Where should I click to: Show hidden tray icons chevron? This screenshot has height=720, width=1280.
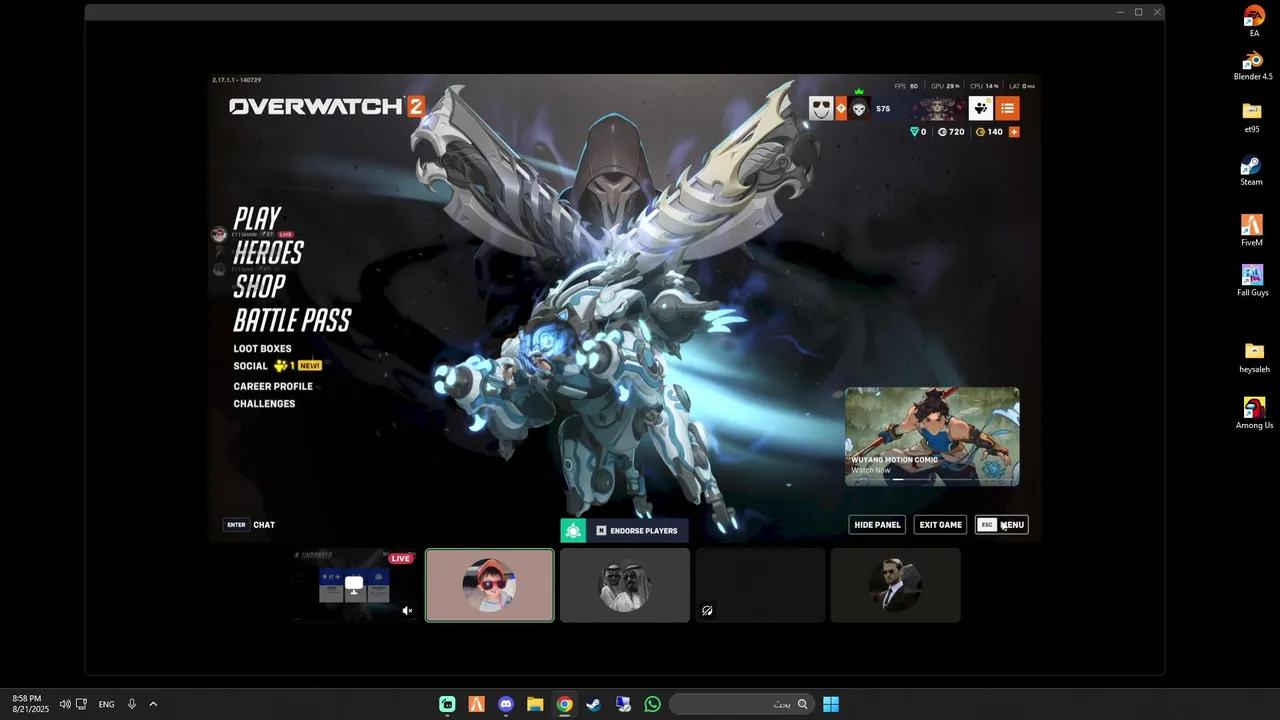tap(153, 704)
